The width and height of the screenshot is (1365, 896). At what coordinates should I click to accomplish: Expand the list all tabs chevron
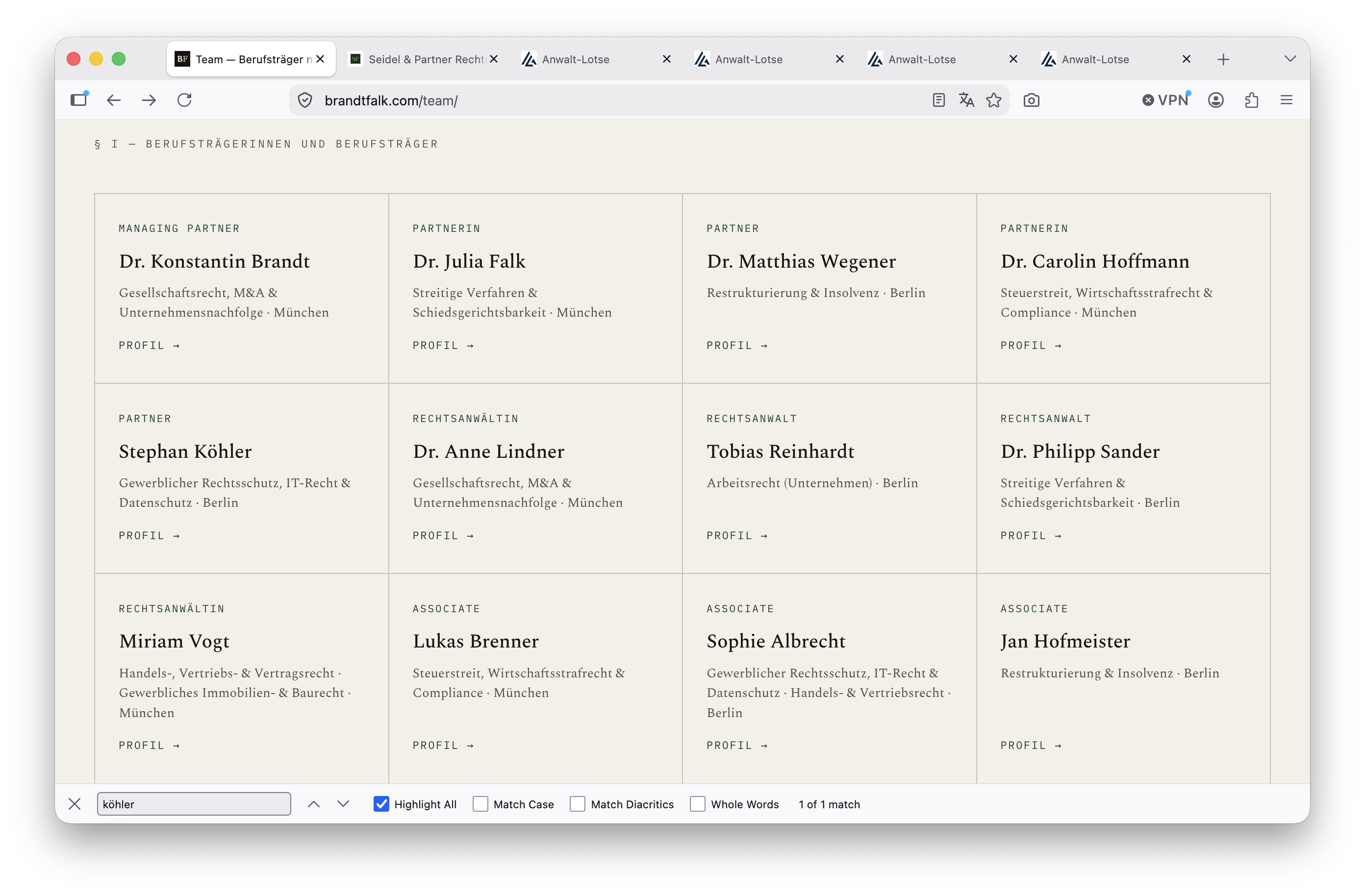pos(1290,59)
